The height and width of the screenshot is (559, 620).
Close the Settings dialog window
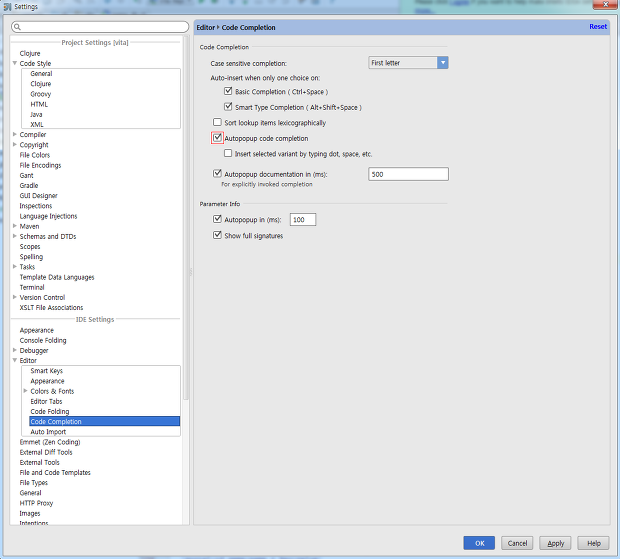[606, 4]
